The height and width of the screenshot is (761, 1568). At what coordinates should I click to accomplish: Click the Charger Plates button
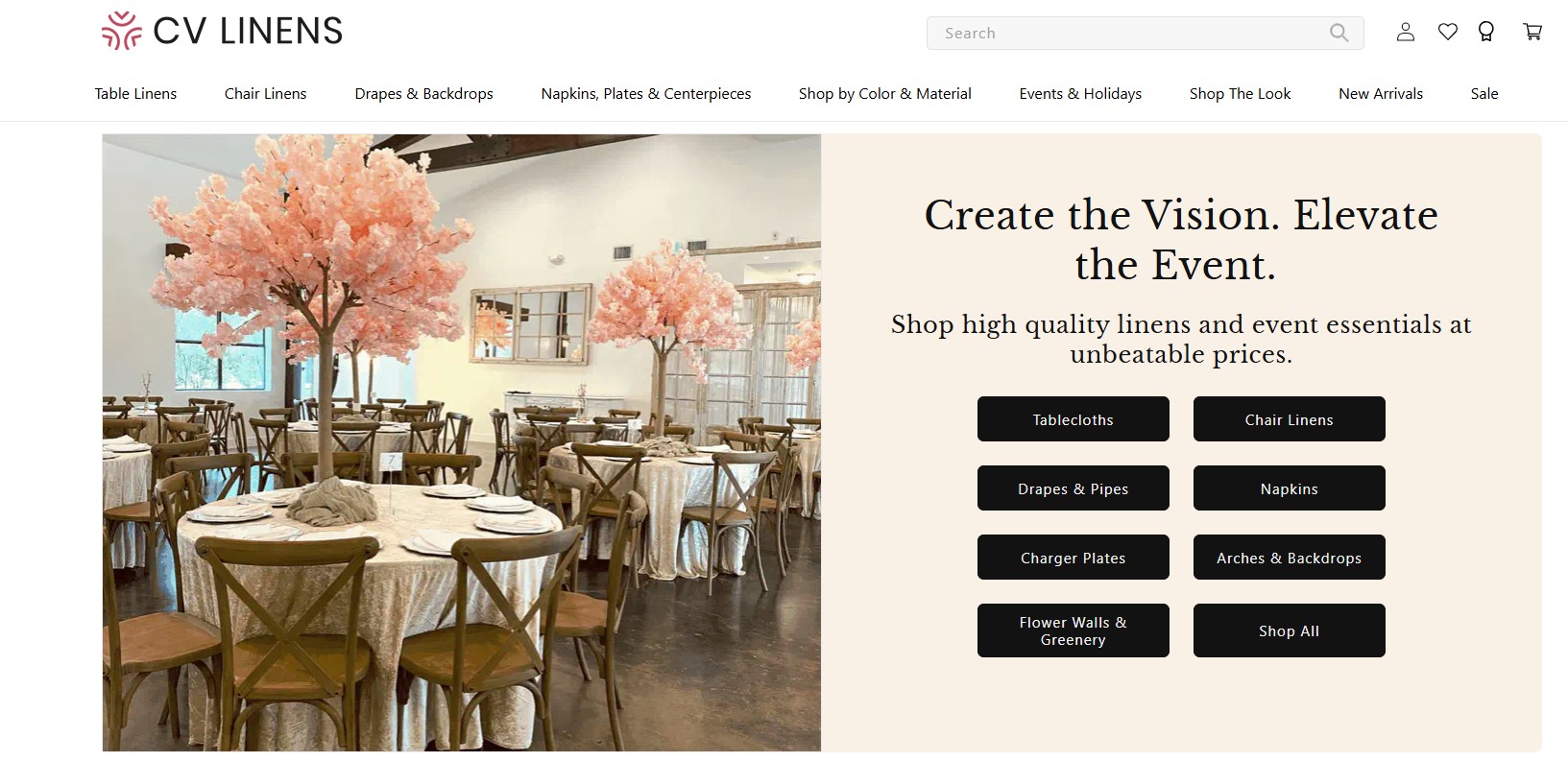1073,558
